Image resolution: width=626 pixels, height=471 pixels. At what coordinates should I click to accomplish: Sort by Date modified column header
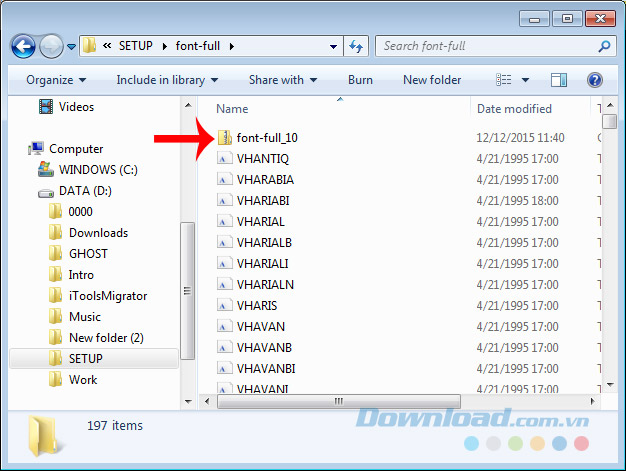click(x=514, y=109)
